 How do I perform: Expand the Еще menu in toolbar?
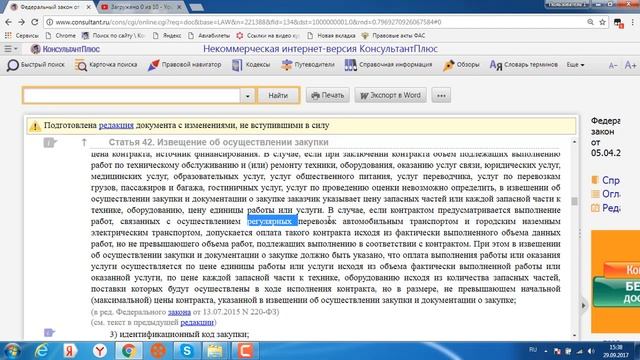coord(575,64)
